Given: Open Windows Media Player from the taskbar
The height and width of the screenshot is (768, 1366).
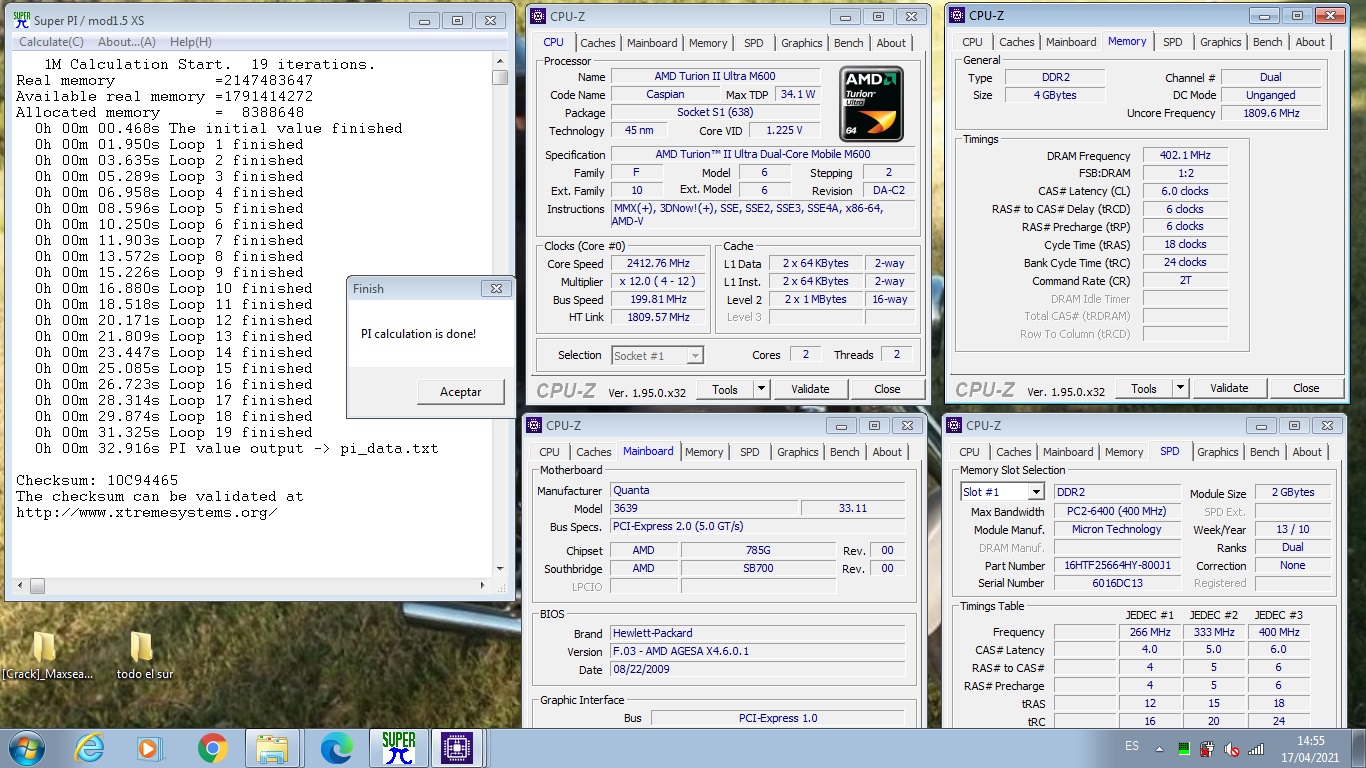Looking at the screenshot, I should [x=149, y=747].
